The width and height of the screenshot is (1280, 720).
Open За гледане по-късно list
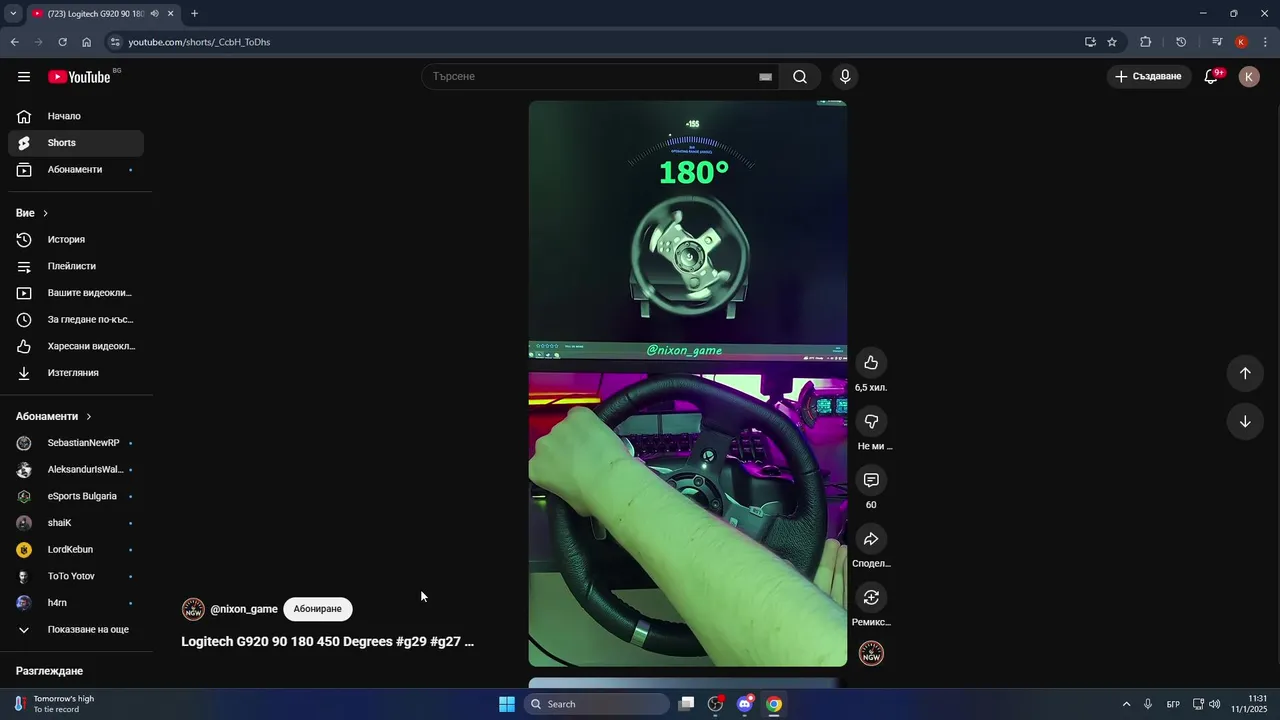pyautogui.click(x=76, y=320)
